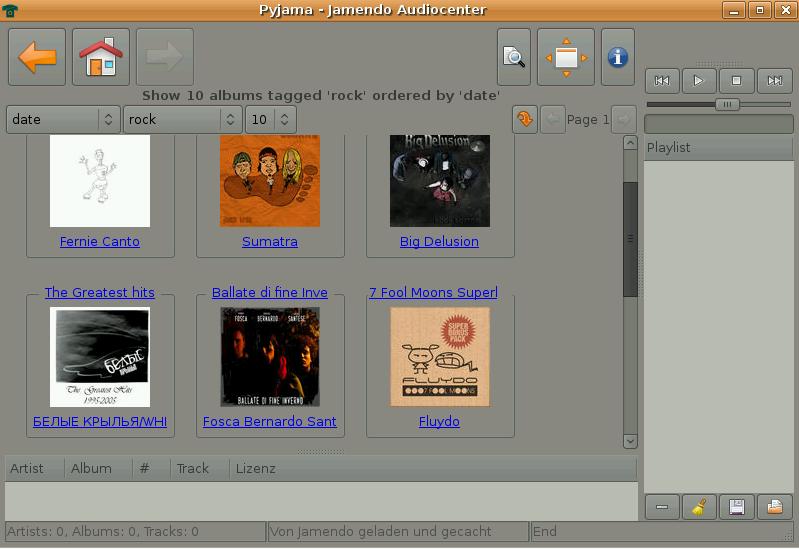Screen dimensions: 799x549
Task: Open the Big Delusion link
Action: 439,242
